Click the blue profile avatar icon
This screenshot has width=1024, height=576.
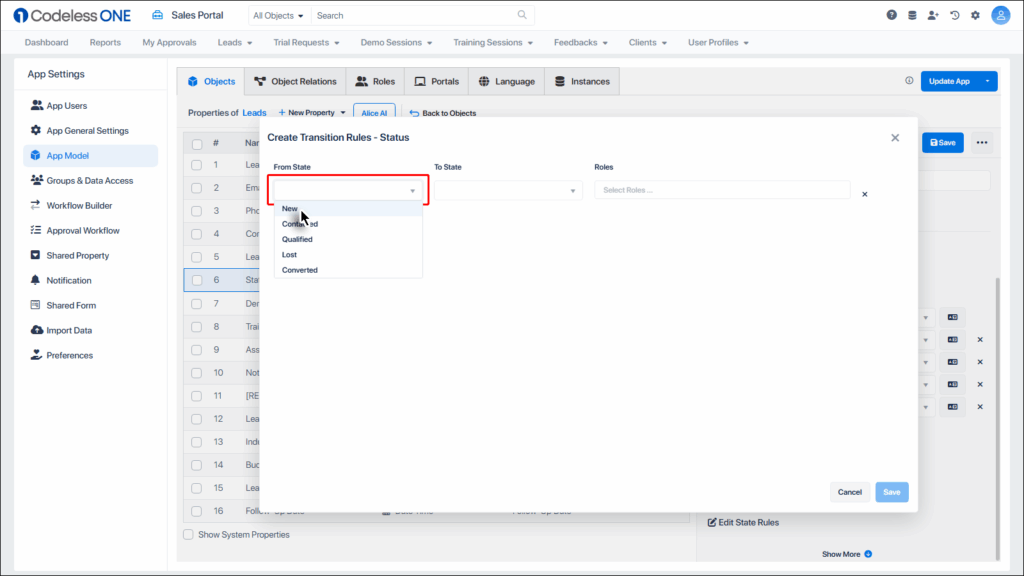[1000, 14]
